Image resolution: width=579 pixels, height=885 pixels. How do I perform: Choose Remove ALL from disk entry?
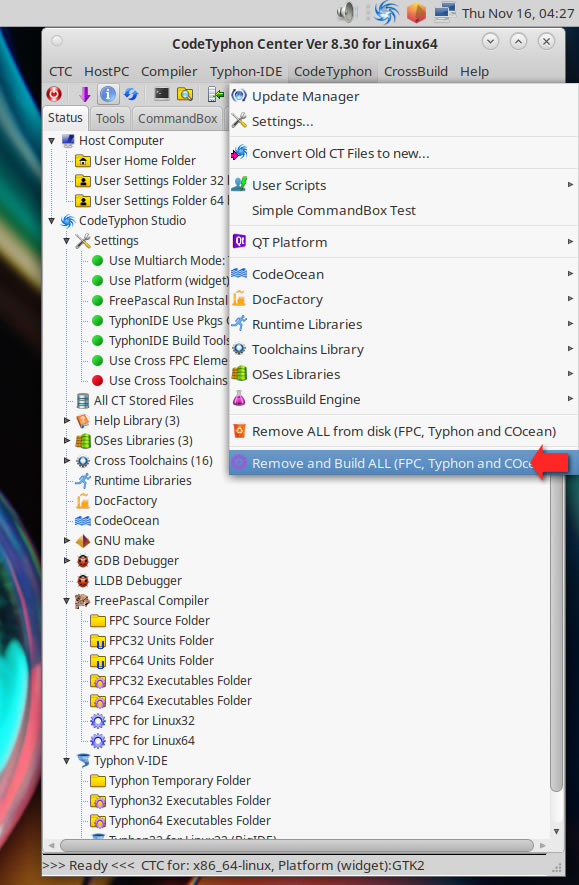(x=403, y=431)
